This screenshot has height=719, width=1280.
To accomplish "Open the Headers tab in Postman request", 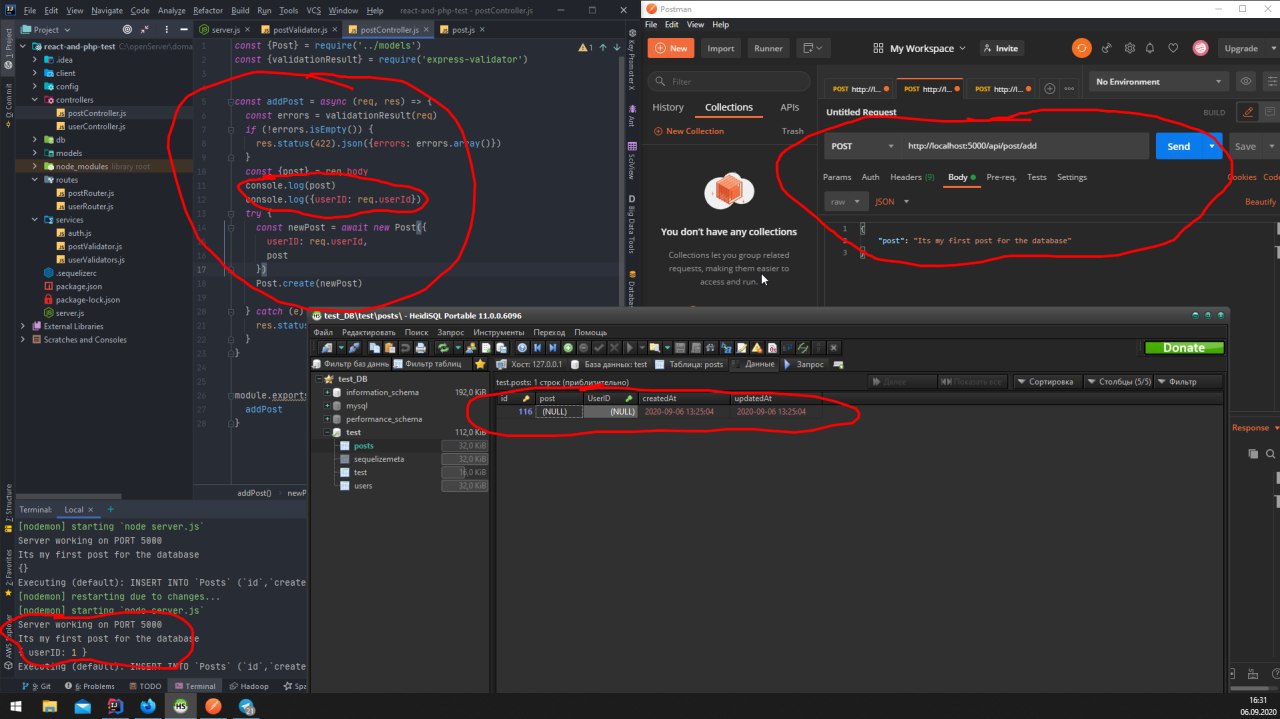I will pos(912,177).
